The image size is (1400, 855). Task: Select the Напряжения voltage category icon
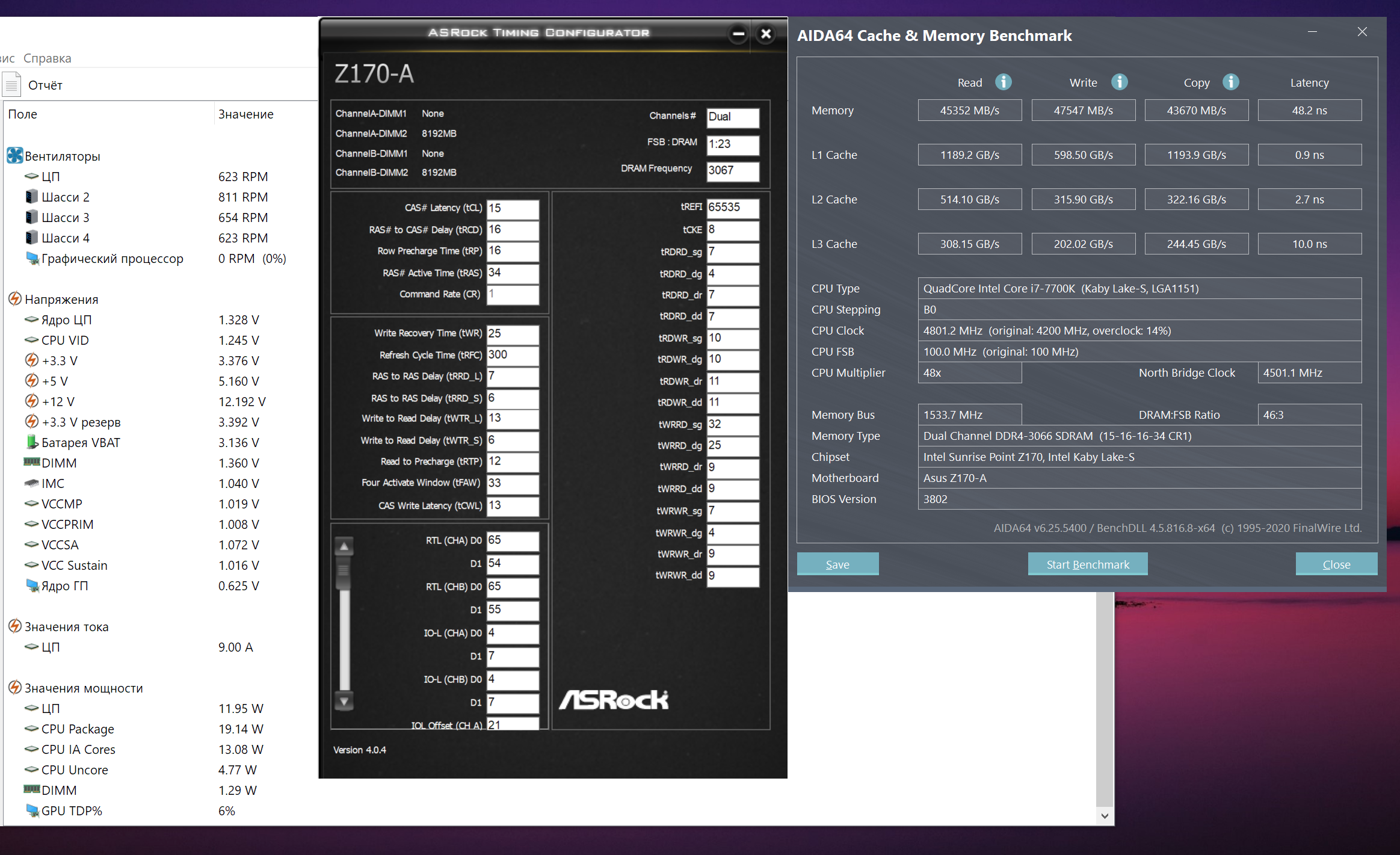(14, 299)
